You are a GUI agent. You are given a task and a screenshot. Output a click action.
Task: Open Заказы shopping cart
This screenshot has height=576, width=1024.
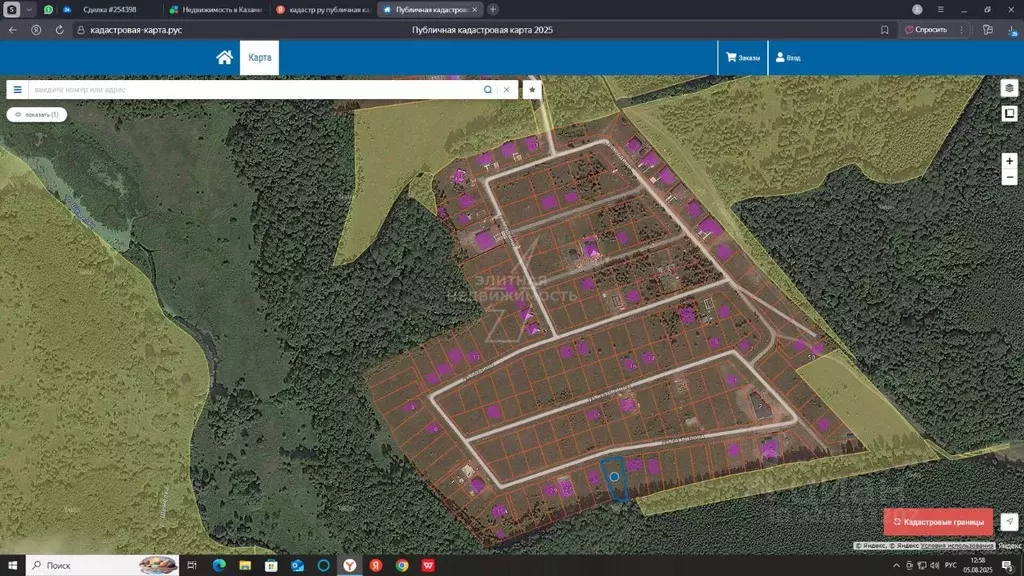coord(743,58)
